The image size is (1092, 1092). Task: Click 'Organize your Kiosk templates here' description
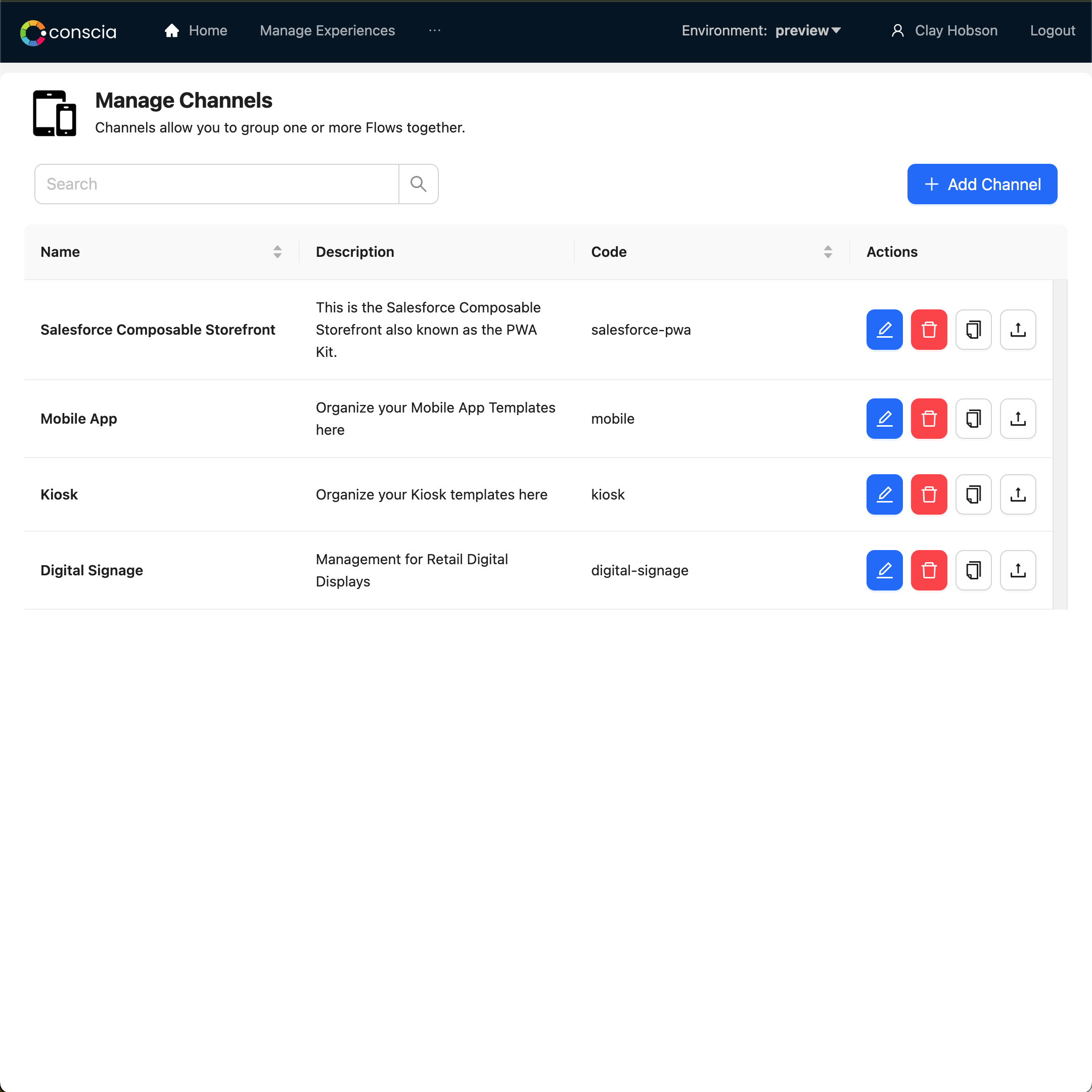(432, 494)
